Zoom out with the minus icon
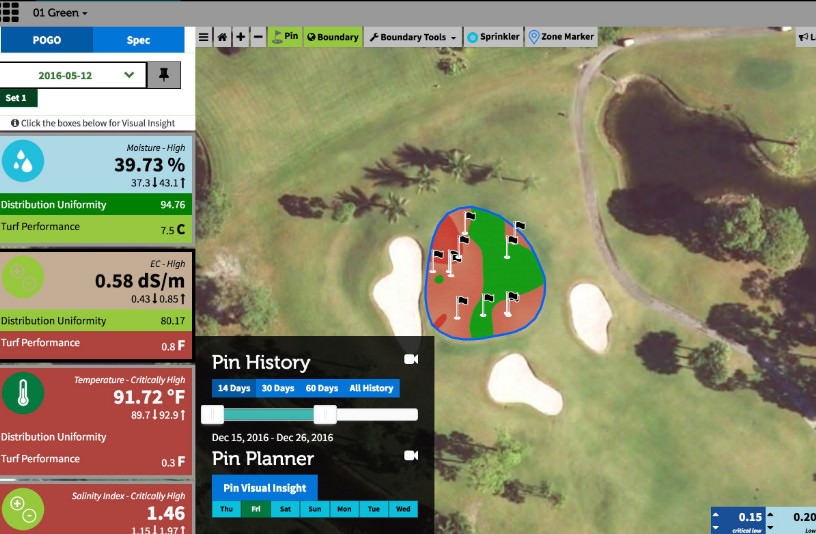The height and width of the screenshot is (534, 816). [x=258, y=37]
